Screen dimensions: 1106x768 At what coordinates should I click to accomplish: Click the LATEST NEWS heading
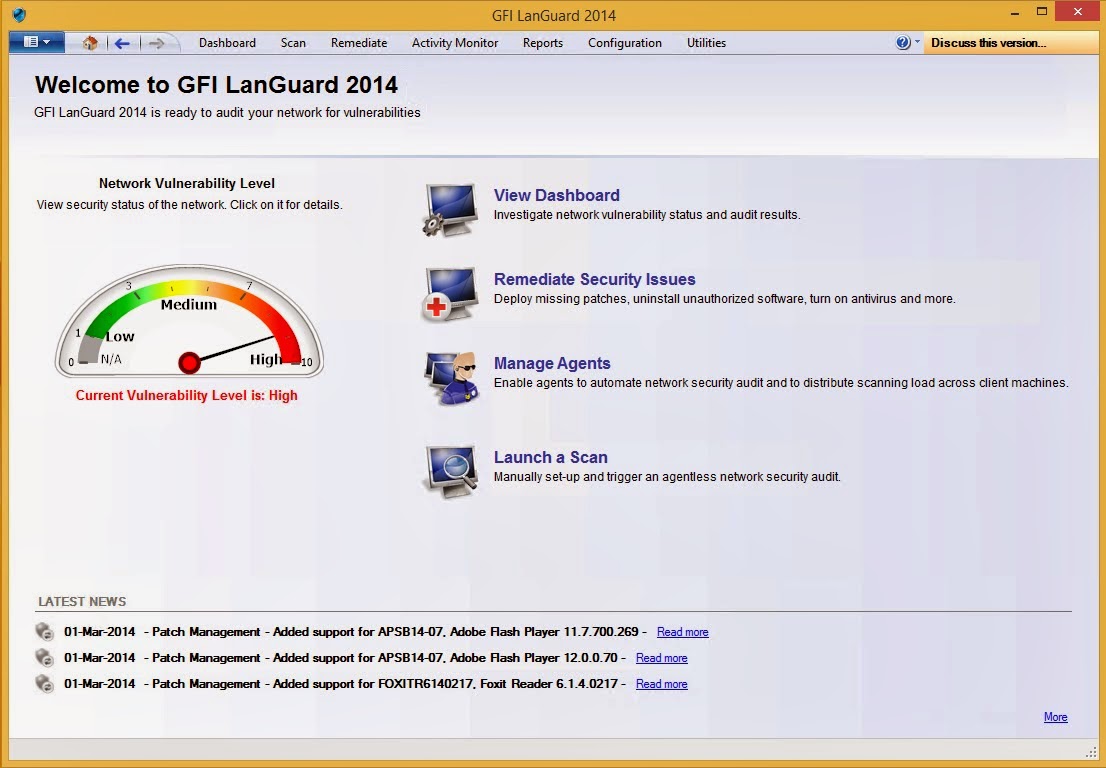(82, 602)
